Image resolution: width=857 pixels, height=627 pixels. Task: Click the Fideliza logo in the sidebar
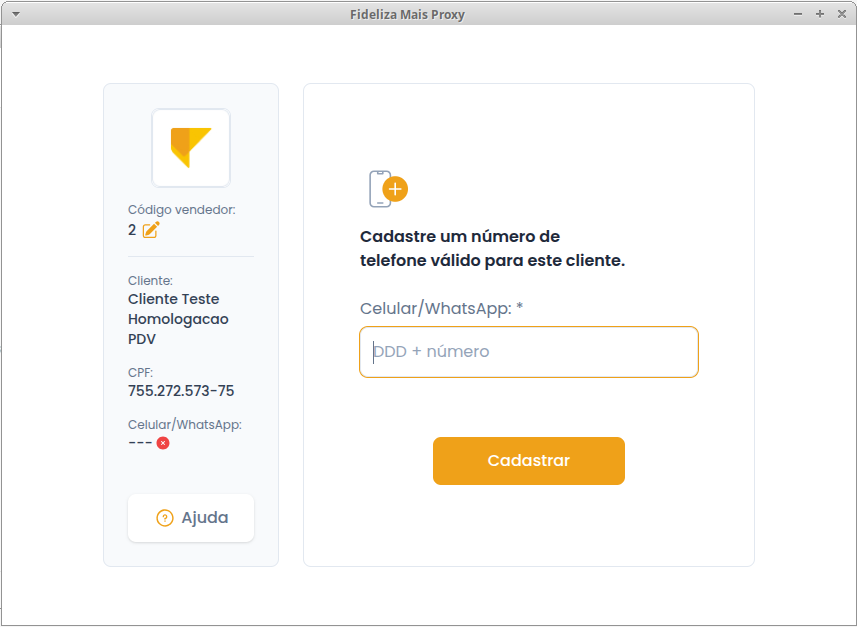click(190, 148)
